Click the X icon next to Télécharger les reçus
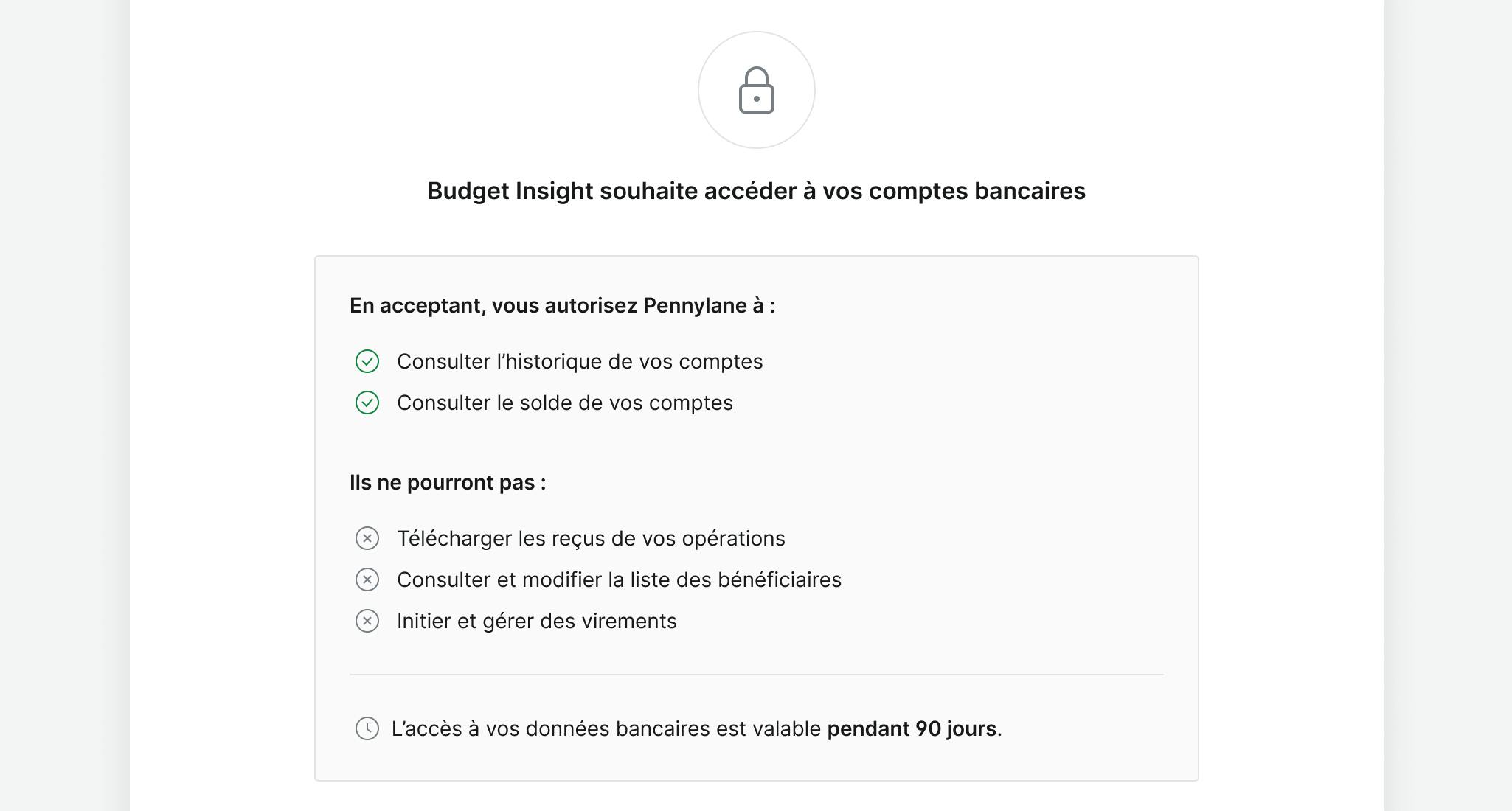Screen dimensions: 1512x811 (x=367, y=538)
